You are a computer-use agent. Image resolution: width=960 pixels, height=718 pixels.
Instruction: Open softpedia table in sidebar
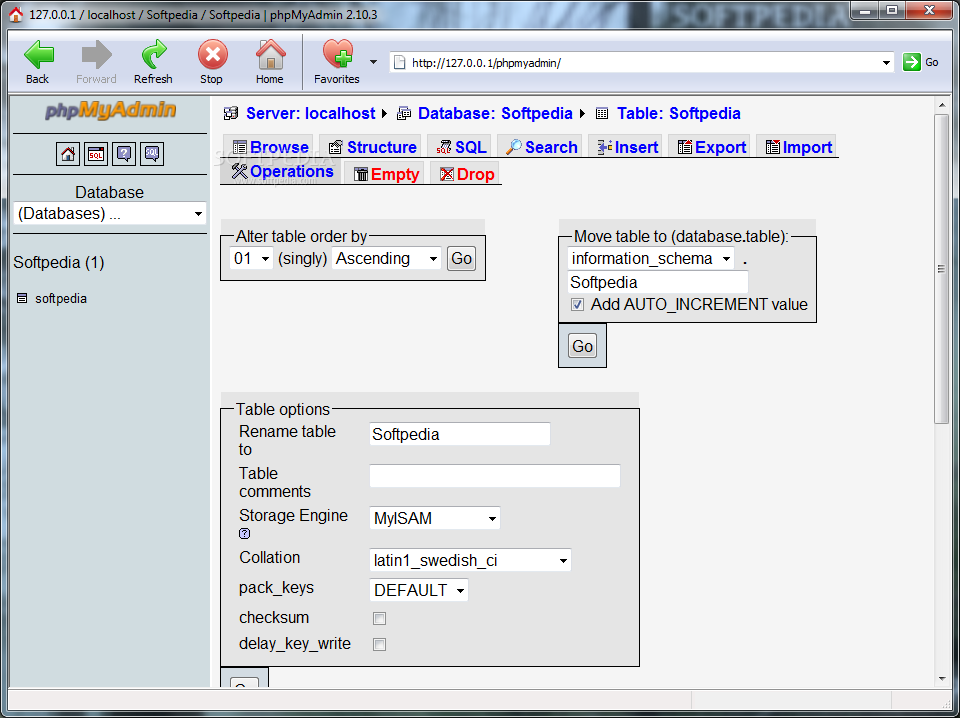tap(61, 299)
